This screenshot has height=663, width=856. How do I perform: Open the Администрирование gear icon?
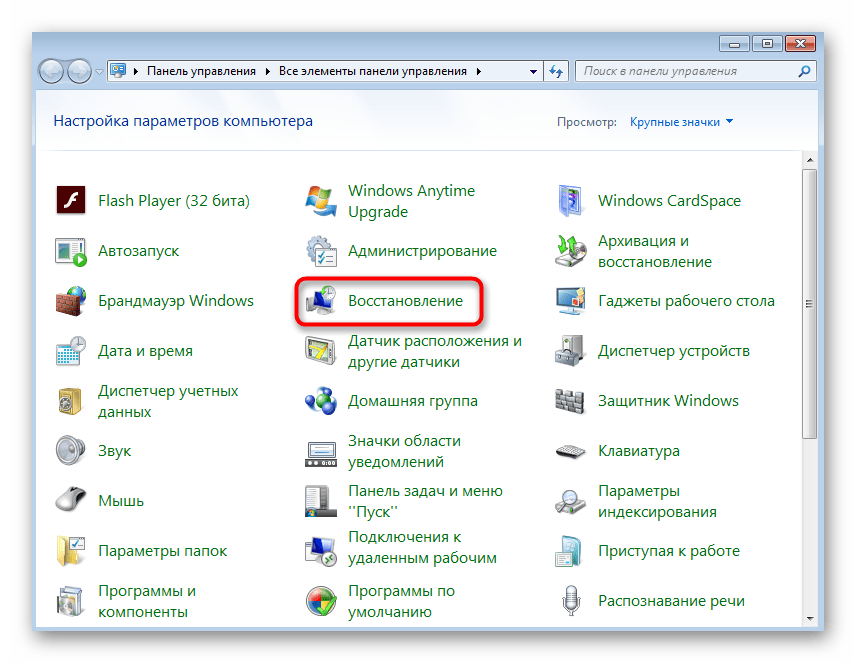(x=321, y=251)
